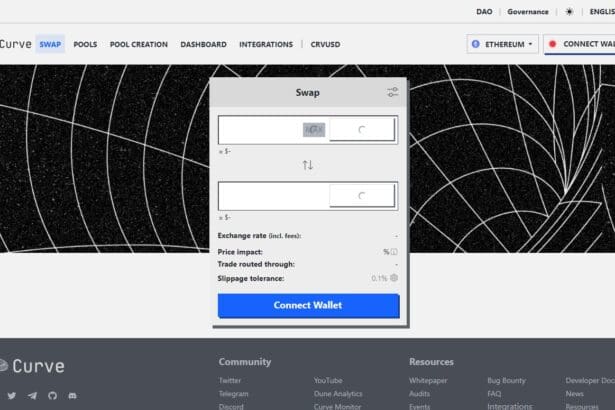Open swap advanced settings sliders icon
615x410 pixels.
[393, 92]
